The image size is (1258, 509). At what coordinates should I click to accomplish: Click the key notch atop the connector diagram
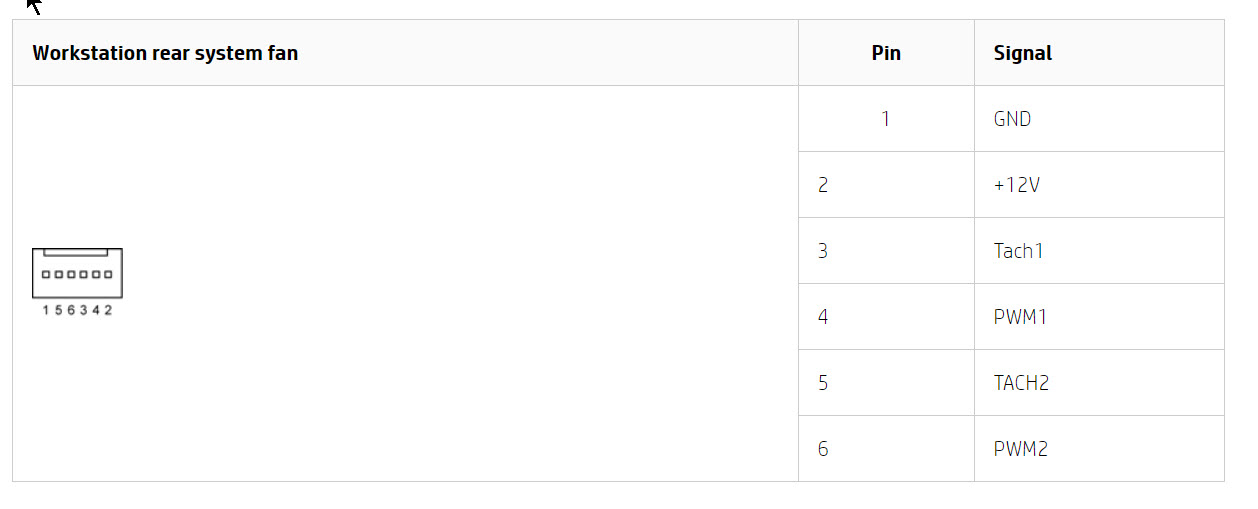pos(76,253)
